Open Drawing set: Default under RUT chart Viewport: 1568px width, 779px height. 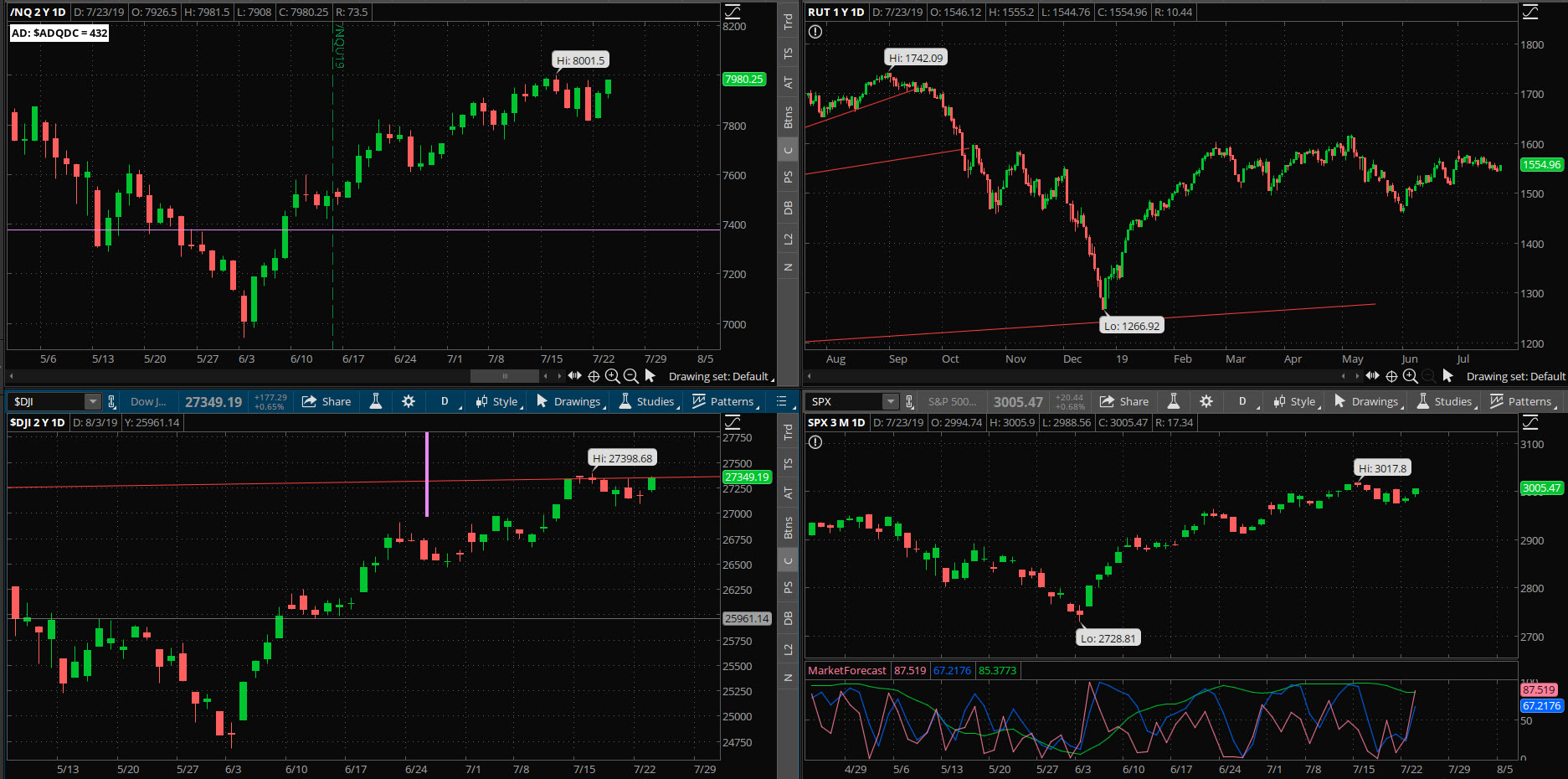(1516, 376)
